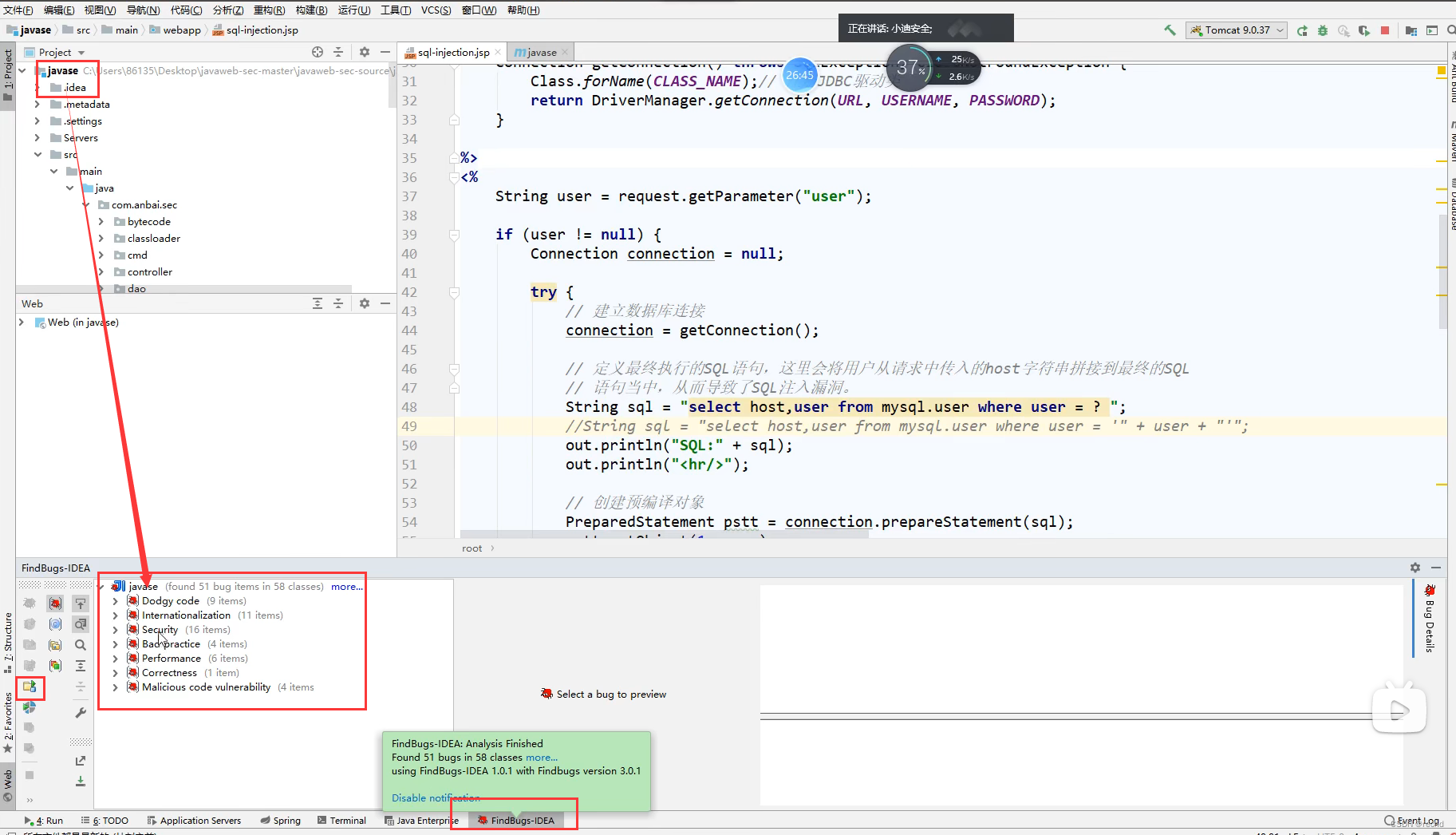Screen dimensions: 1456x835
Task: Click the more... link in notification popup
Action: point(542,757)
